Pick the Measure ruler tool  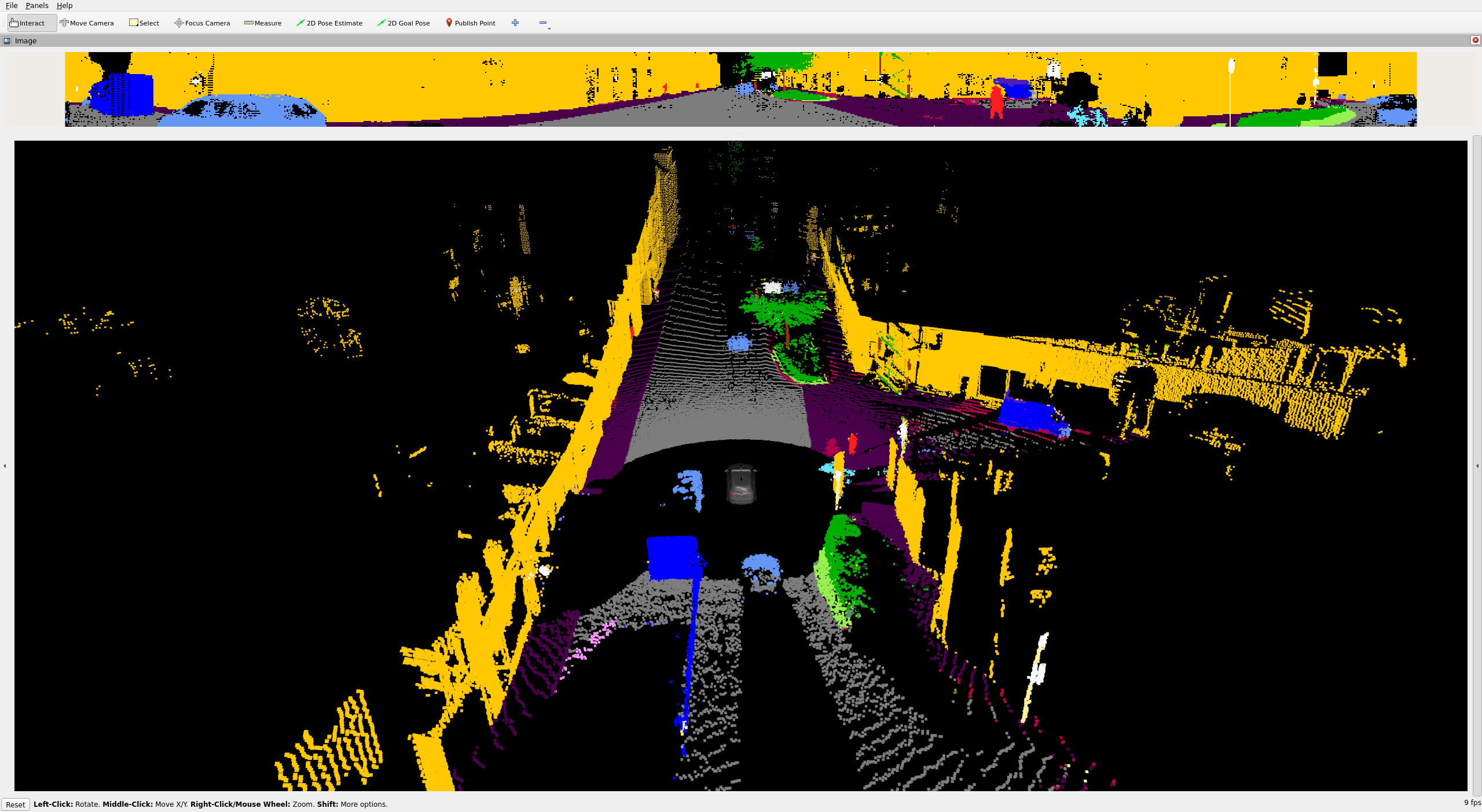[x=263, y=23]
